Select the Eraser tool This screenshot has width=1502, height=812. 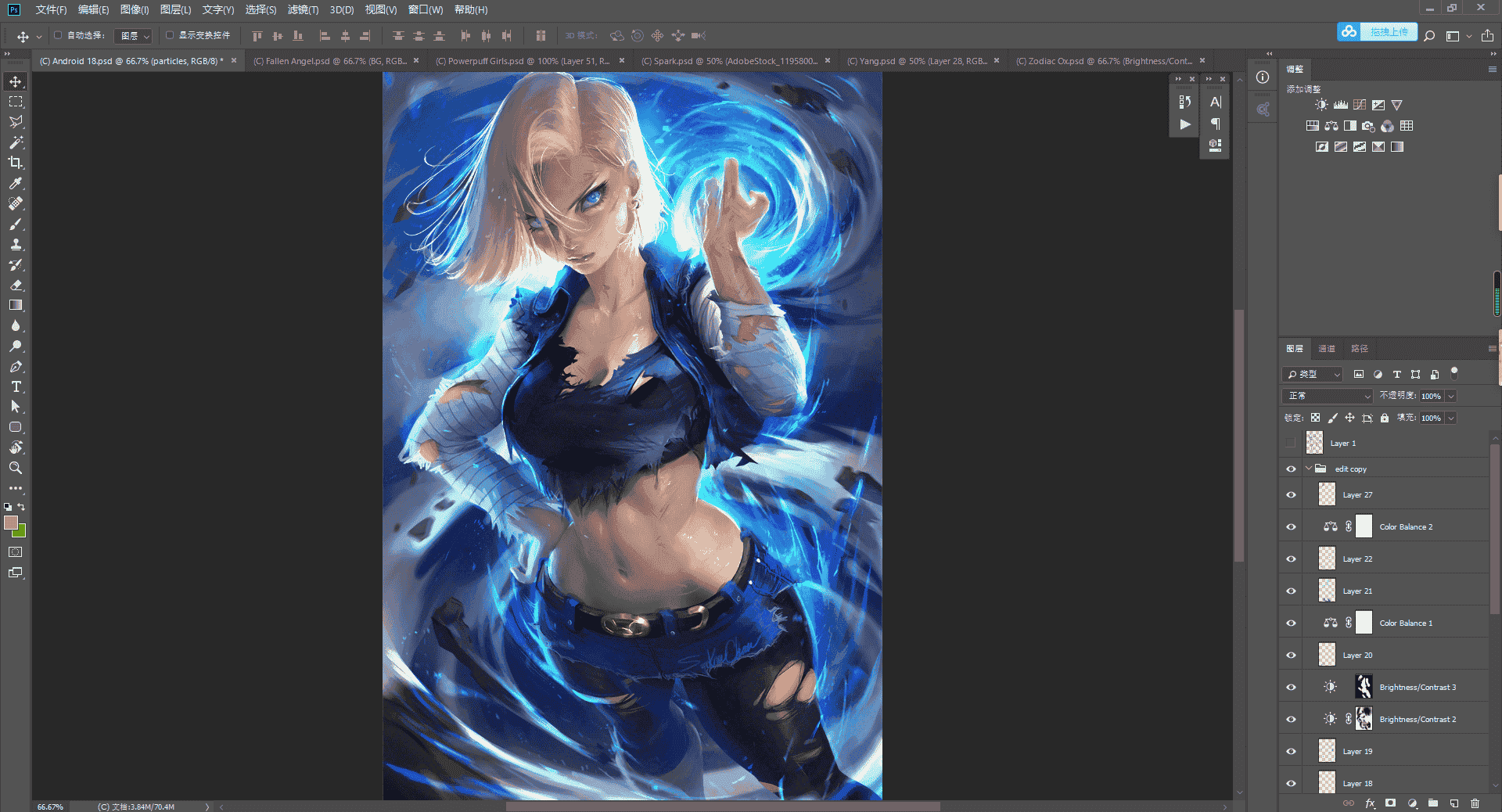click(16, 285)
